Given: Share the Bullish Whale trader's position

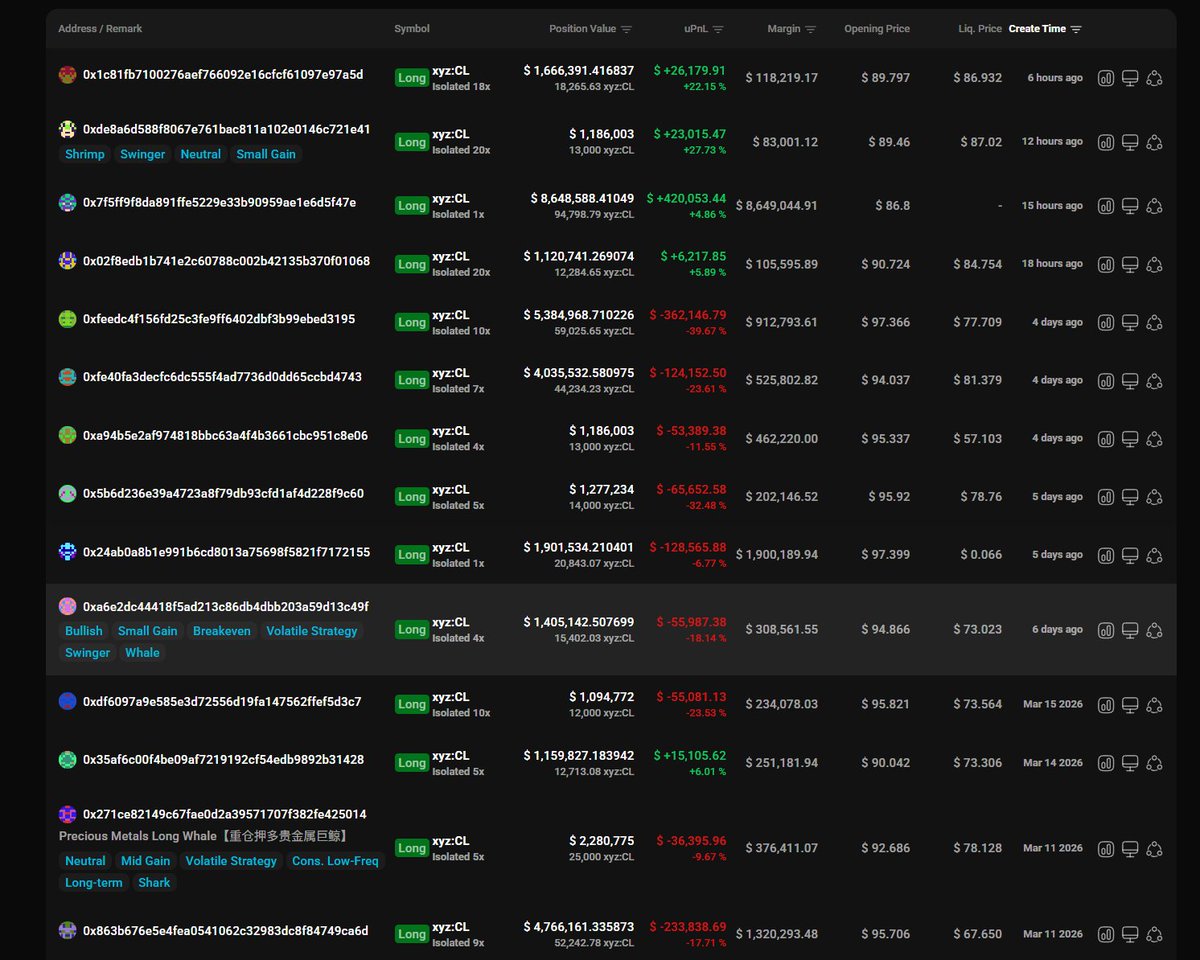Looking at the screenshot, I should (x=1155, y=629).
